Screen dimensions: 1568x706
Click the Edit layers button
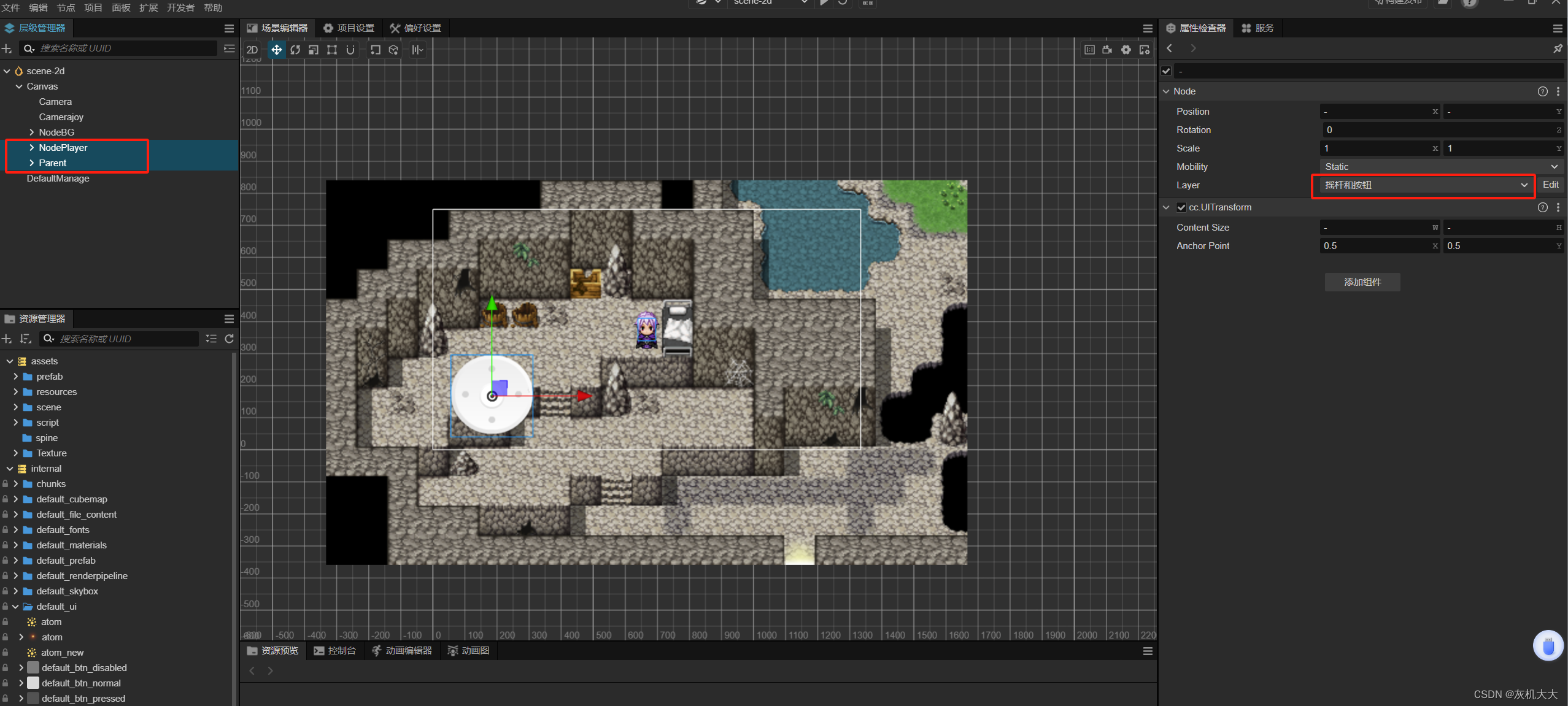click(x=1550, y=185)
